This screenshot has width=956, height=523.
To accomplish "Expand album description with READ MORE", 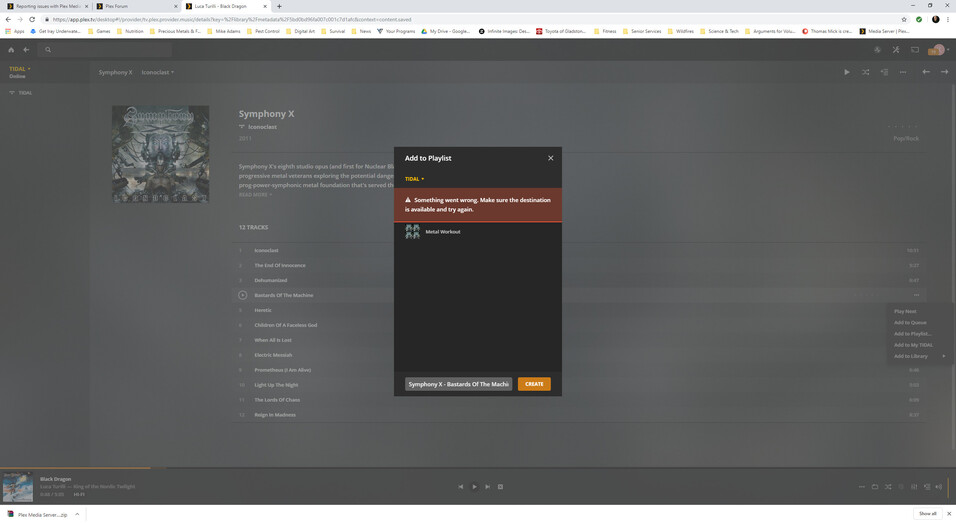I will point(255,194).
